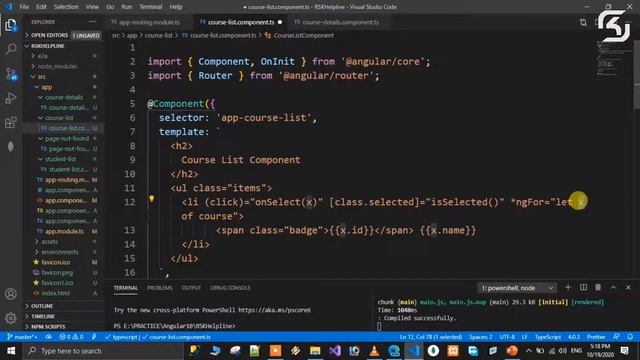The image size is (640, 360).
Task: Open the terminal selector dropdown powershell, node
Action: click(517, 288)
